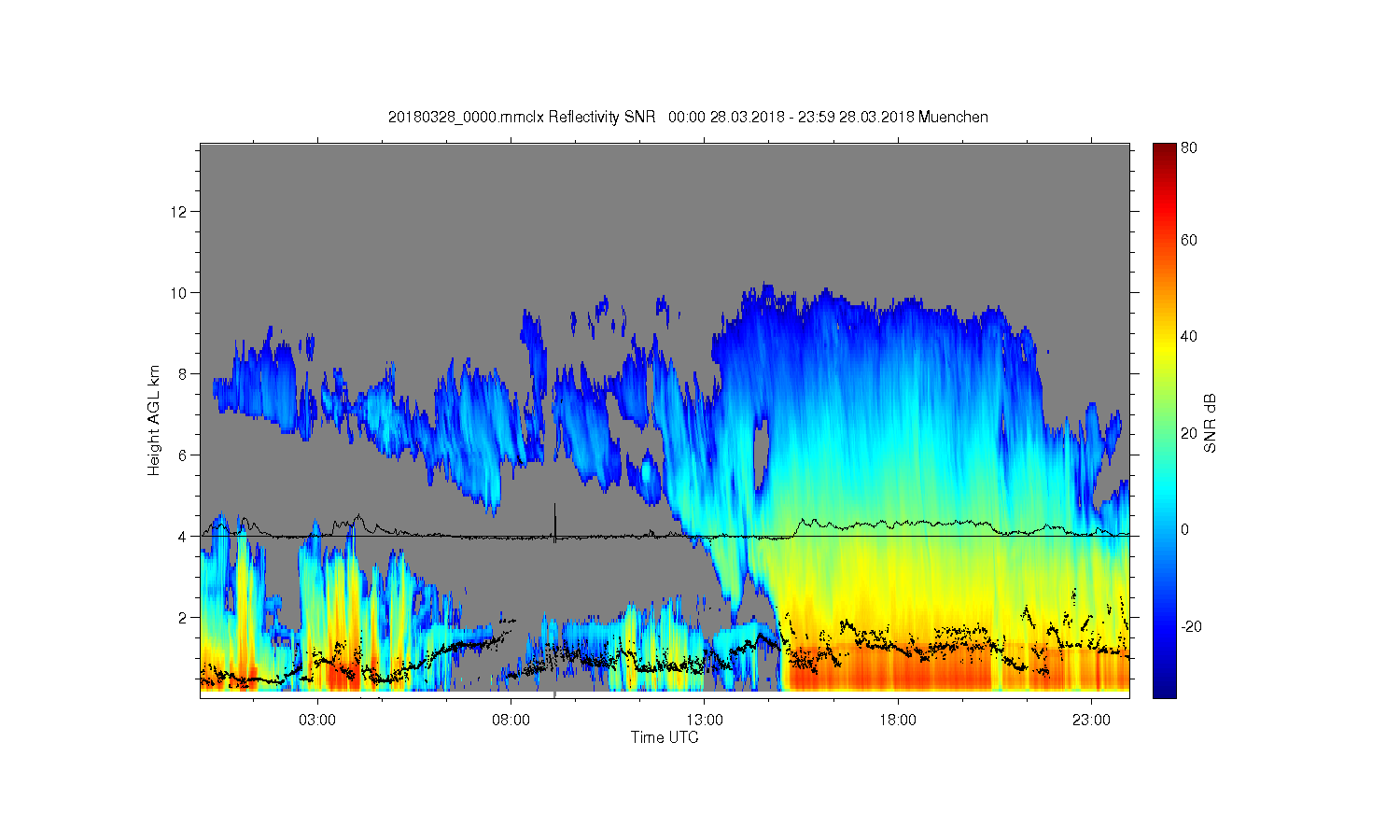1400x840 pixels.
Task: Click the 23:00 time tick label
Action: pos(1091,721)
